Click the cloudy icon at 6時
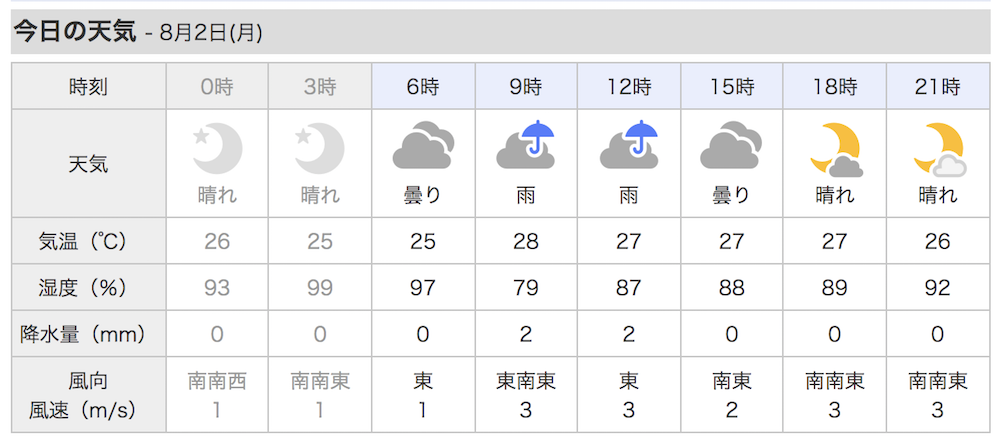This screenshot has height=444, width=1000. [423, 149]
